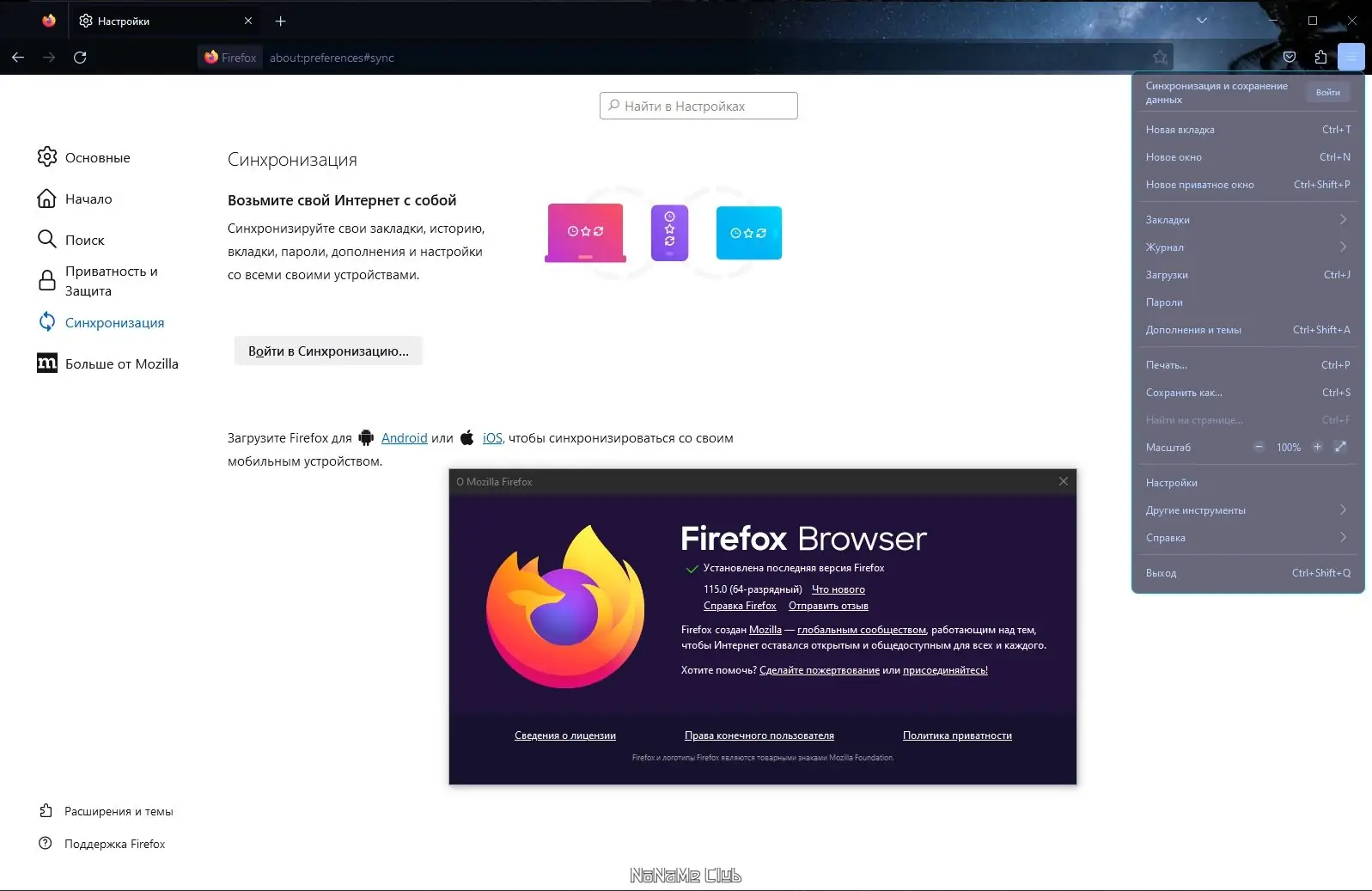Choose Выход to quit Firefox
This screenshot has width=1372, height=891.
click(1248, 573)
